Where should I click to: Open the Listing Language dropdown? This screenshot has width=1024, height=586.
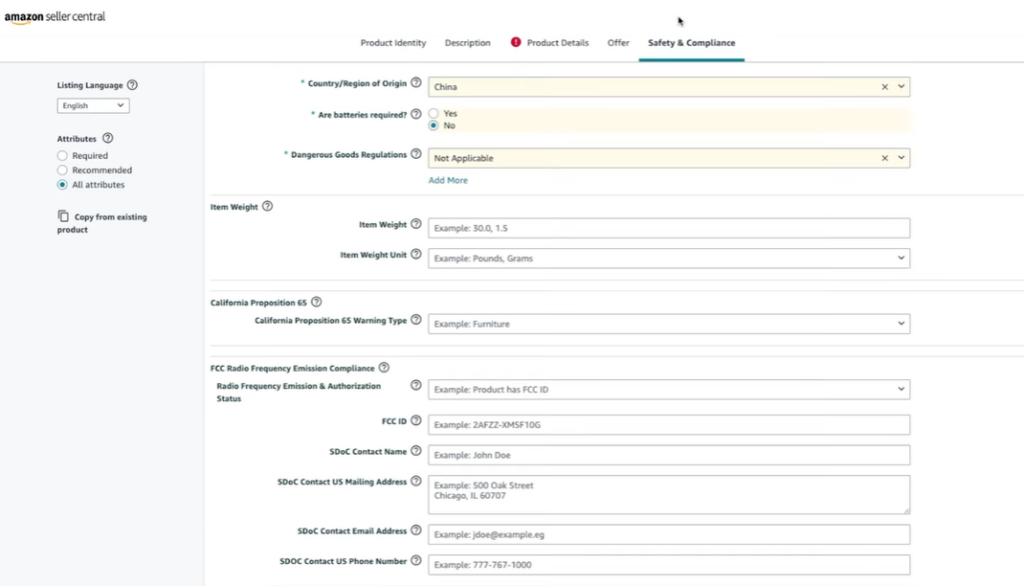pyautogui.click(x=93, y=105)
